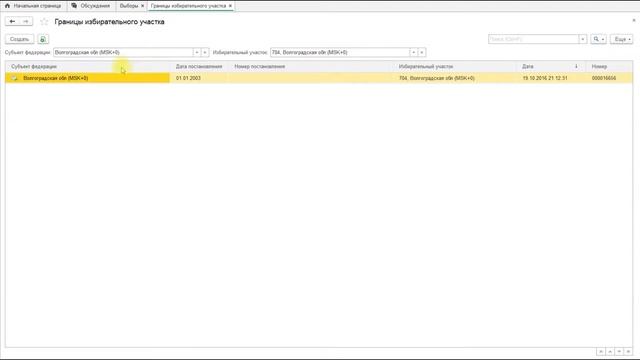640x360 pixels.
Task: Open the Субъект федерации filter dropdown
Action: [197, 52]
